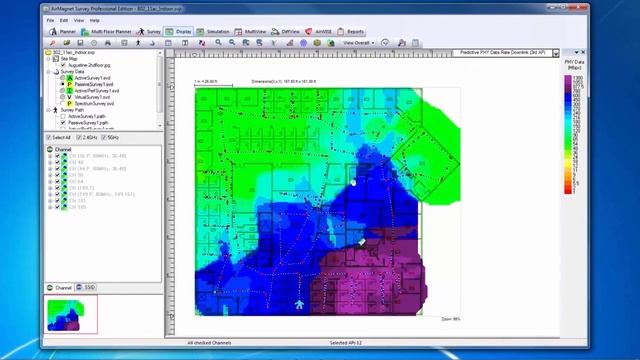
Task: Enable the ActiveSurvey1.path checkbox
Action: click(63, 116)
